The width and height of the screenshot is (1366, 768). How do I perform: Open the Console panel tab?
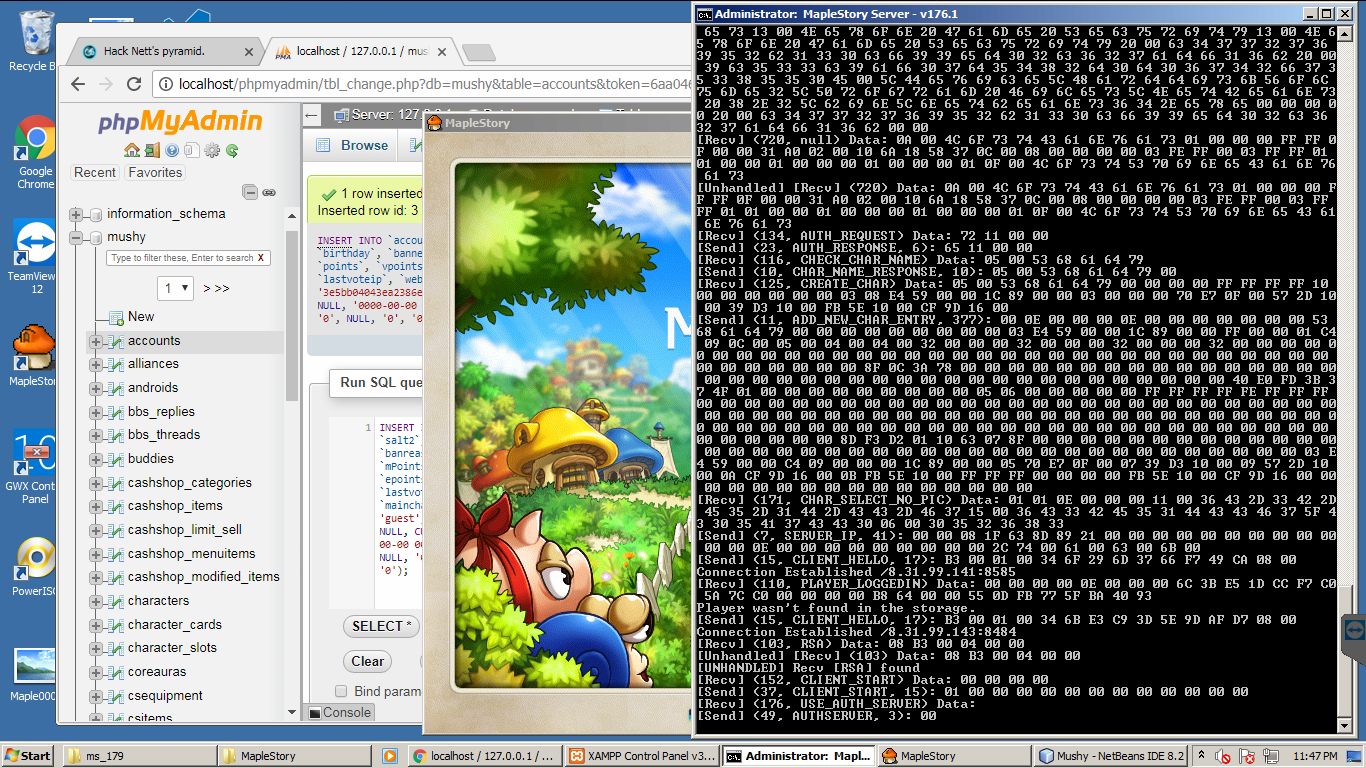point(339,712)
